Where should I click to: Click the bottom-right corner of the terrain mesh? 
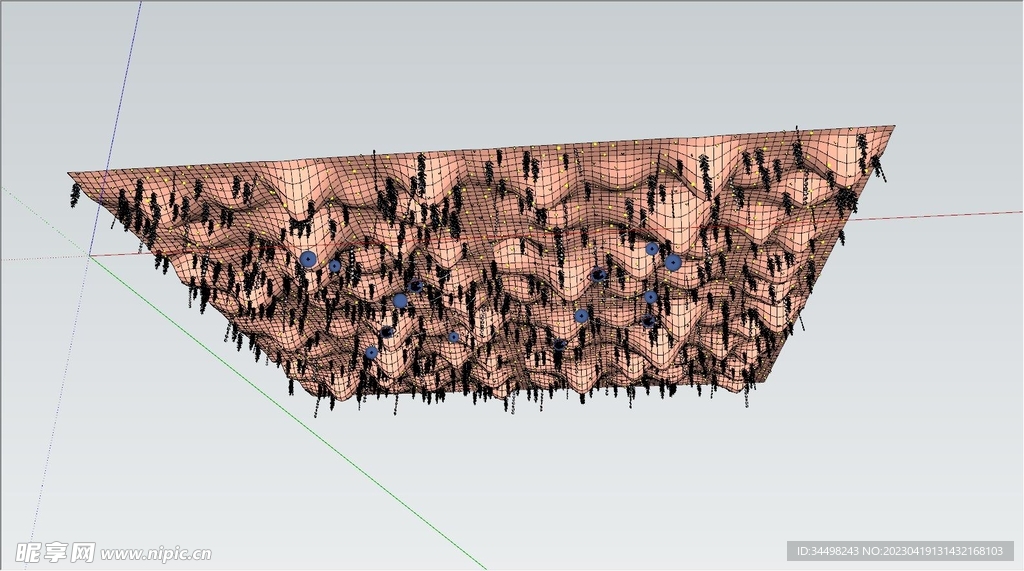748,388
